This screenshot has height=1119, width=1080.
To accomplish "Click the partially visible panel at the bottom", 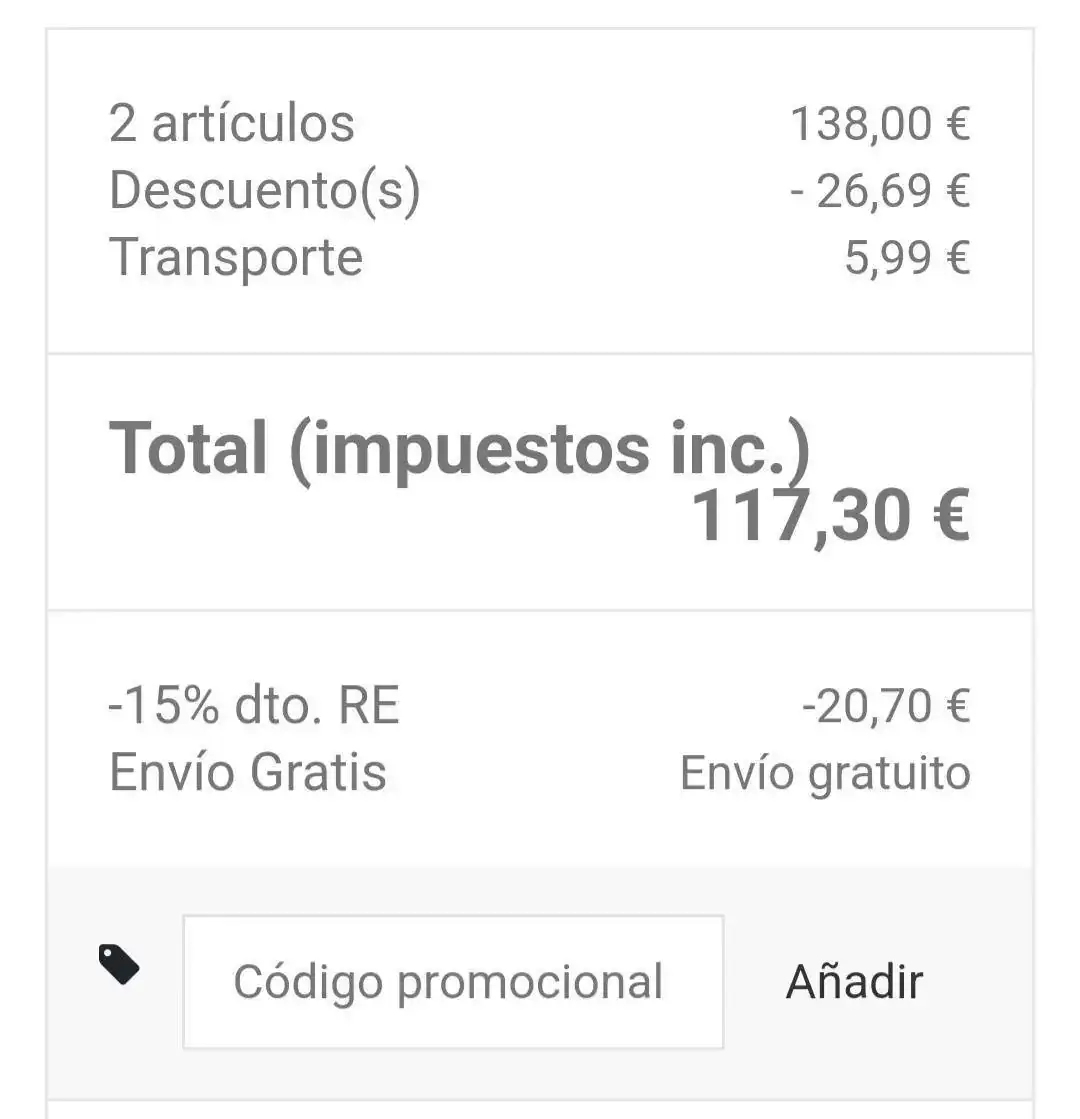I will click(540, 1110).
